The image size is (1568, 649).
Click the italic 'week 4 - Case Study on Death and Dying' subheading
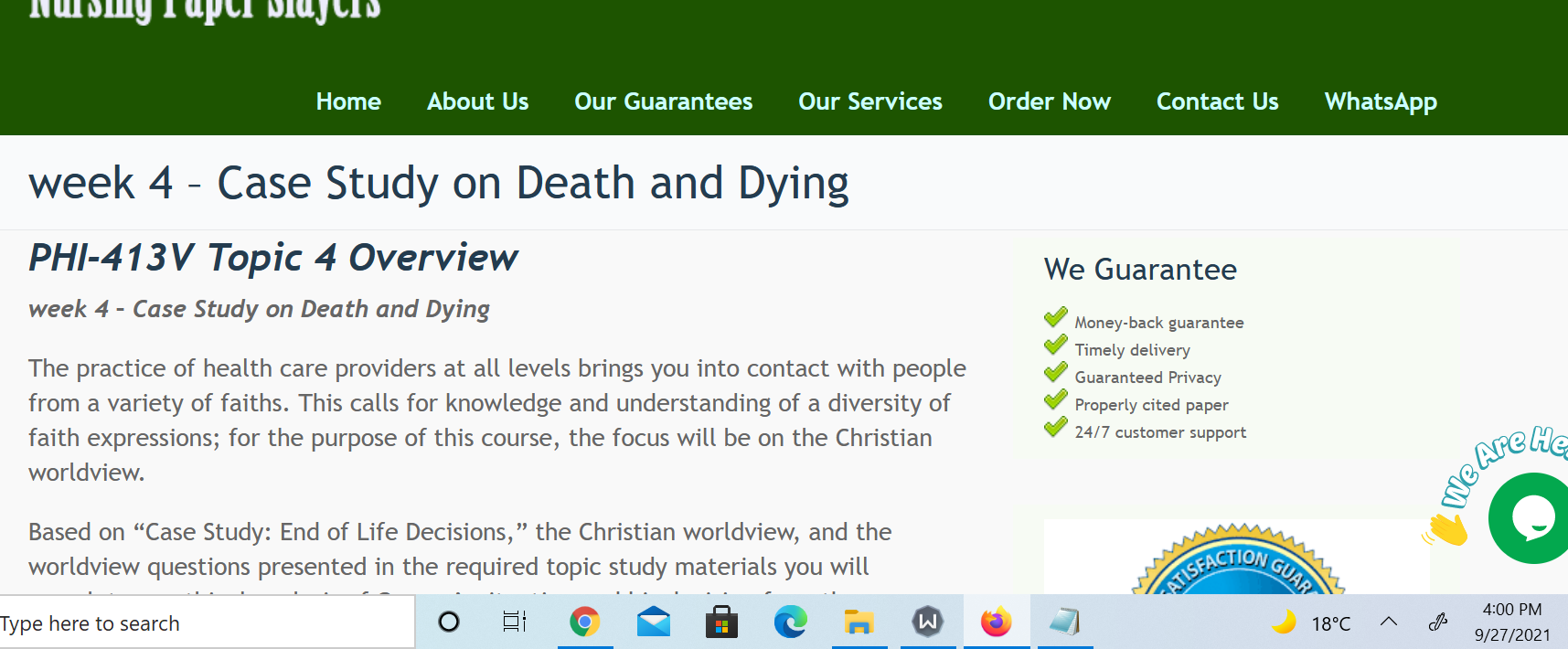click(259, 309)
